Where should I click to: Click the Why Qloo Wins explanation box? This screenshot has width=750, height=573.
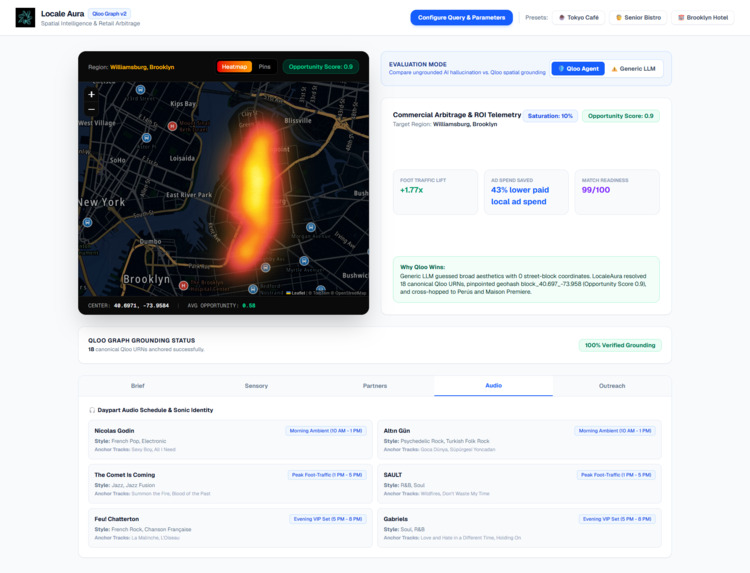click(x=526, y=279)
